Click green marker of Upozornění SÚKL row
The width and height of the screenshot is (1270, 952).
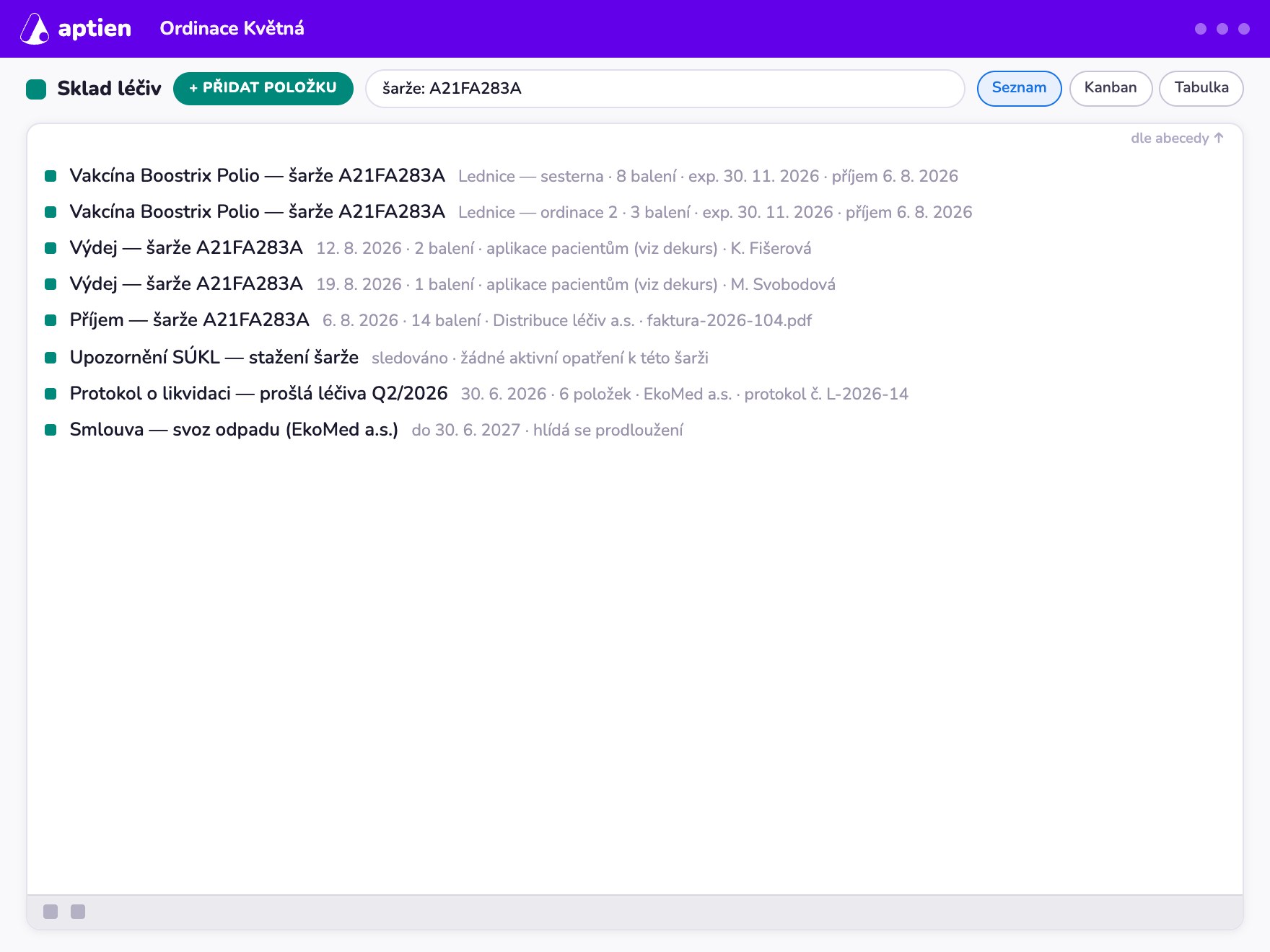[x=51, y=358]
